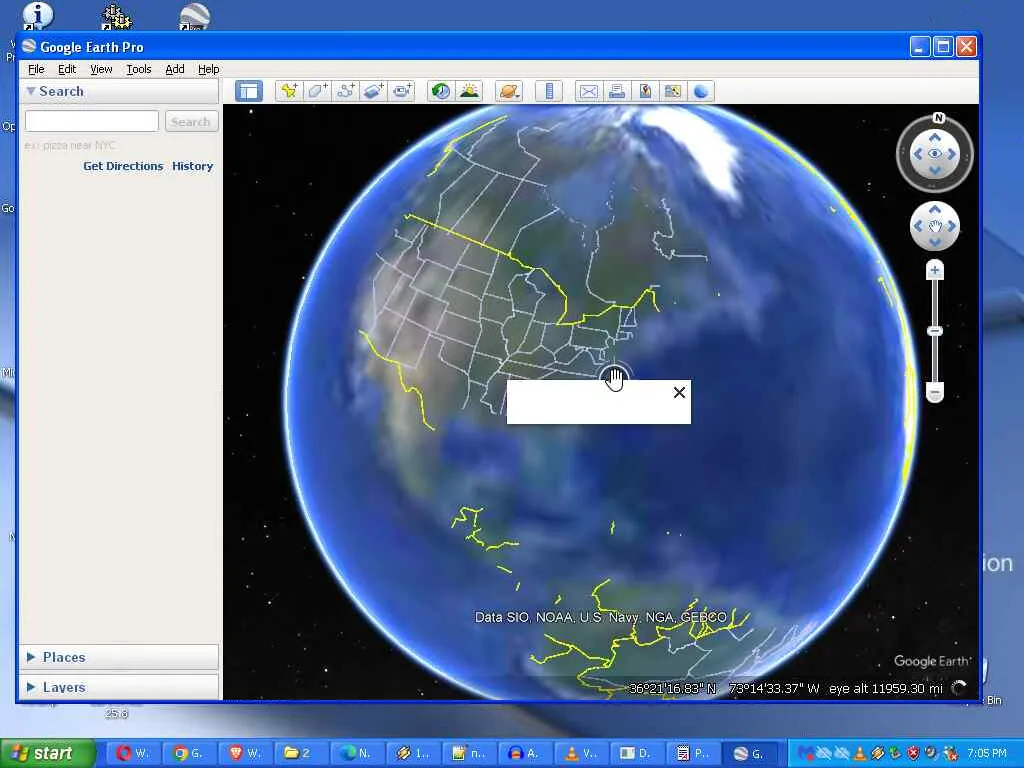This screenshot has width=1024, height=768.
Task: Click the look-down arrow on the compass
Action: pos(935,170)
